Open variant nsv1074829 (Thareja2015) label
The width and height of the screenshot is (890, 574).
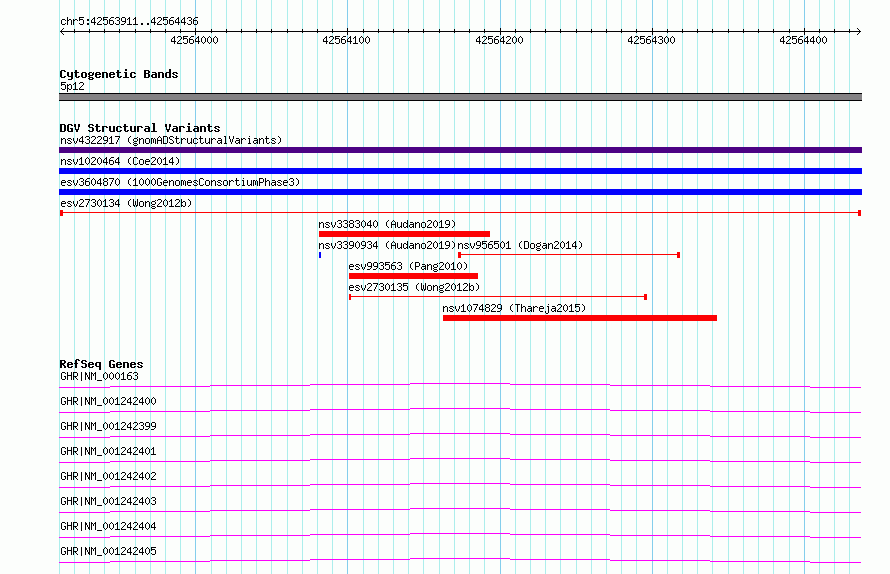[514, 308]
